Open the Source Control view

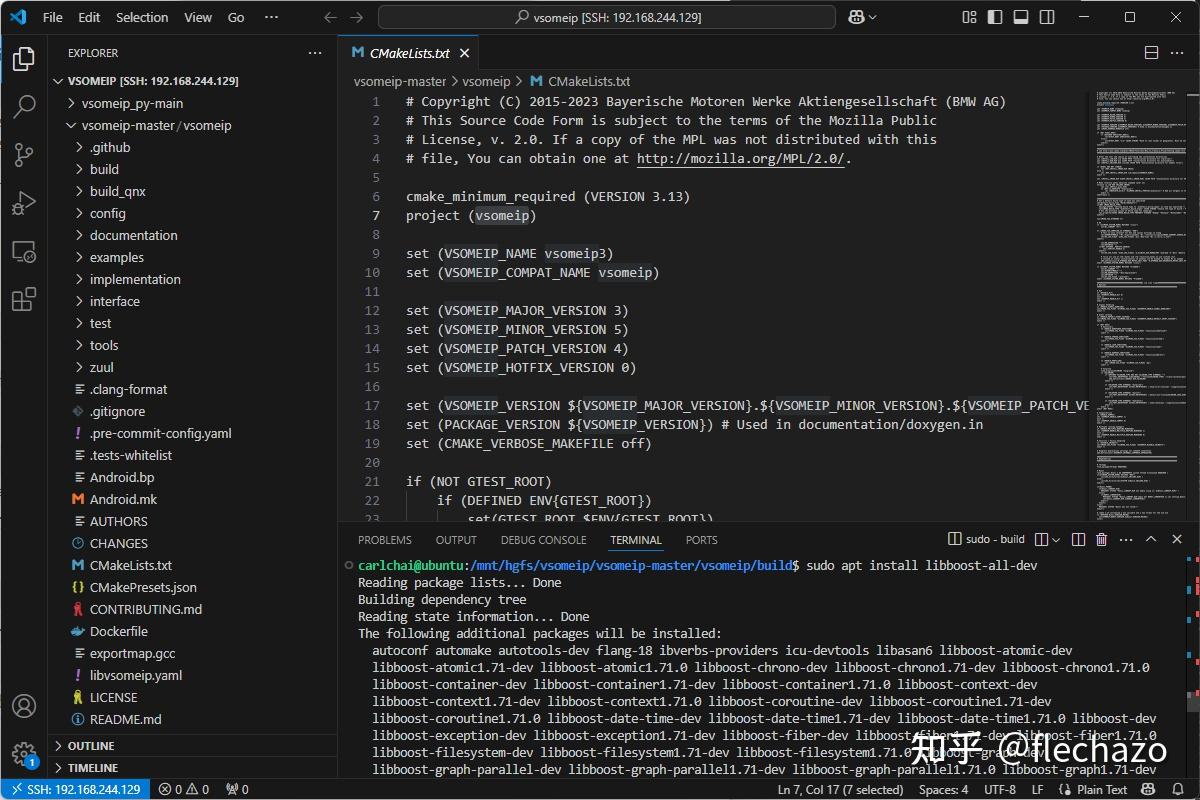[25, 155]
